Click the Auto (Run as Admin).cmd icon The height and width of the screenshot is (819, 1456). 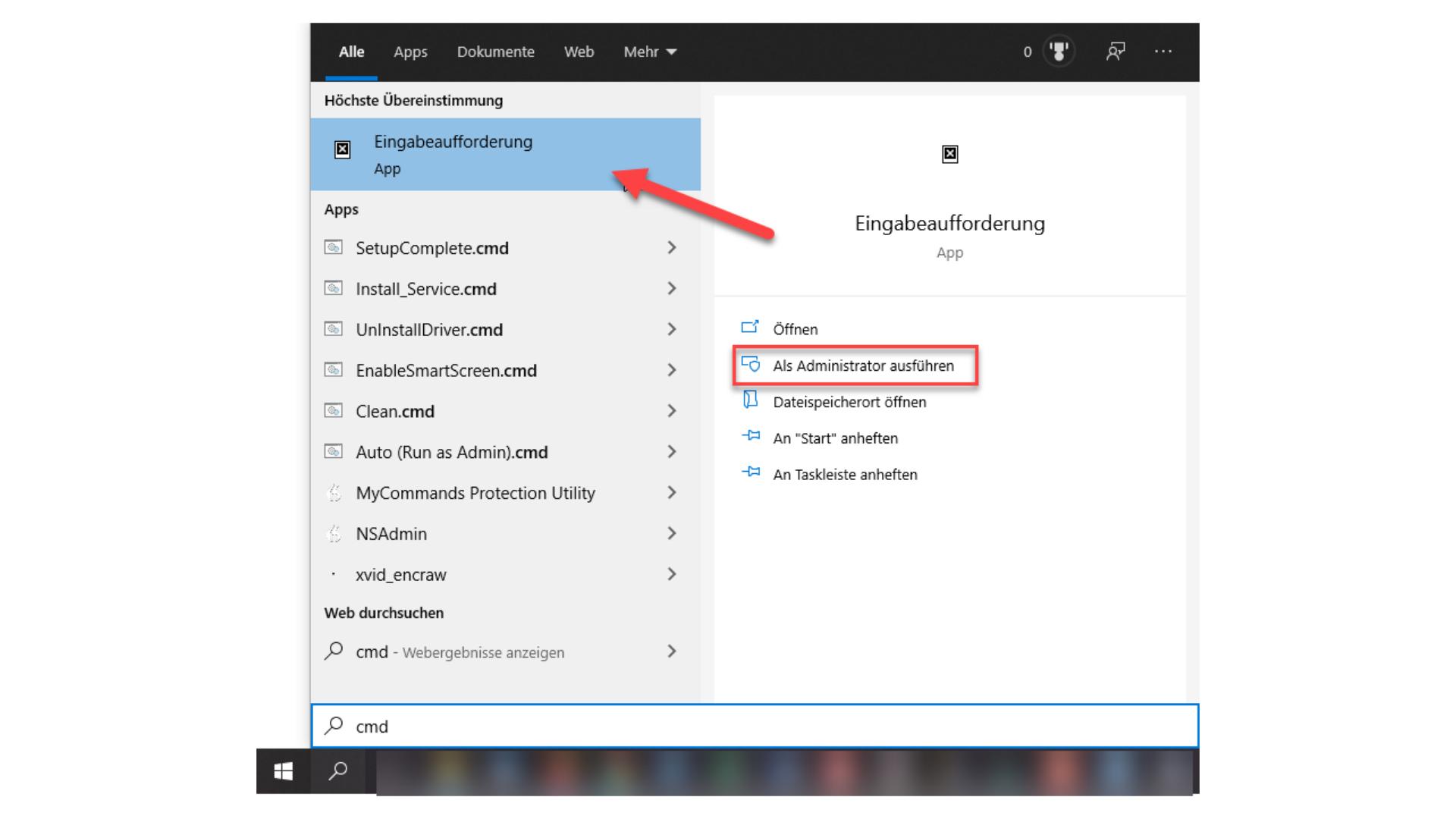(x=335, y=452)
